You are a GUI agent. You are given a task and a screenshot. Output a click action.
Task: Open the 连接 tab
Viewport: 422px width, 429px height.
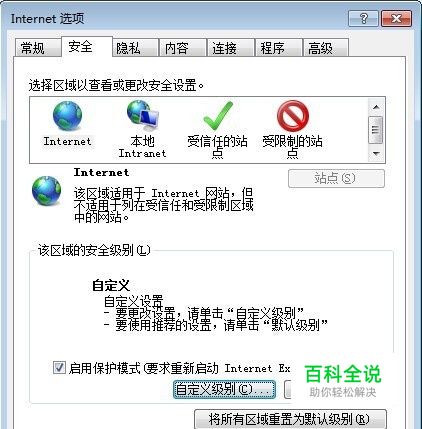point(225,48)
